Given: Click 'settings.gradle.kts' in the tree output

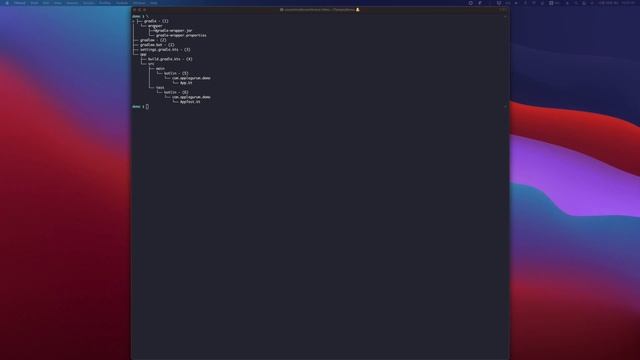Looking at the screenshot, I should (x=160, y=49).
